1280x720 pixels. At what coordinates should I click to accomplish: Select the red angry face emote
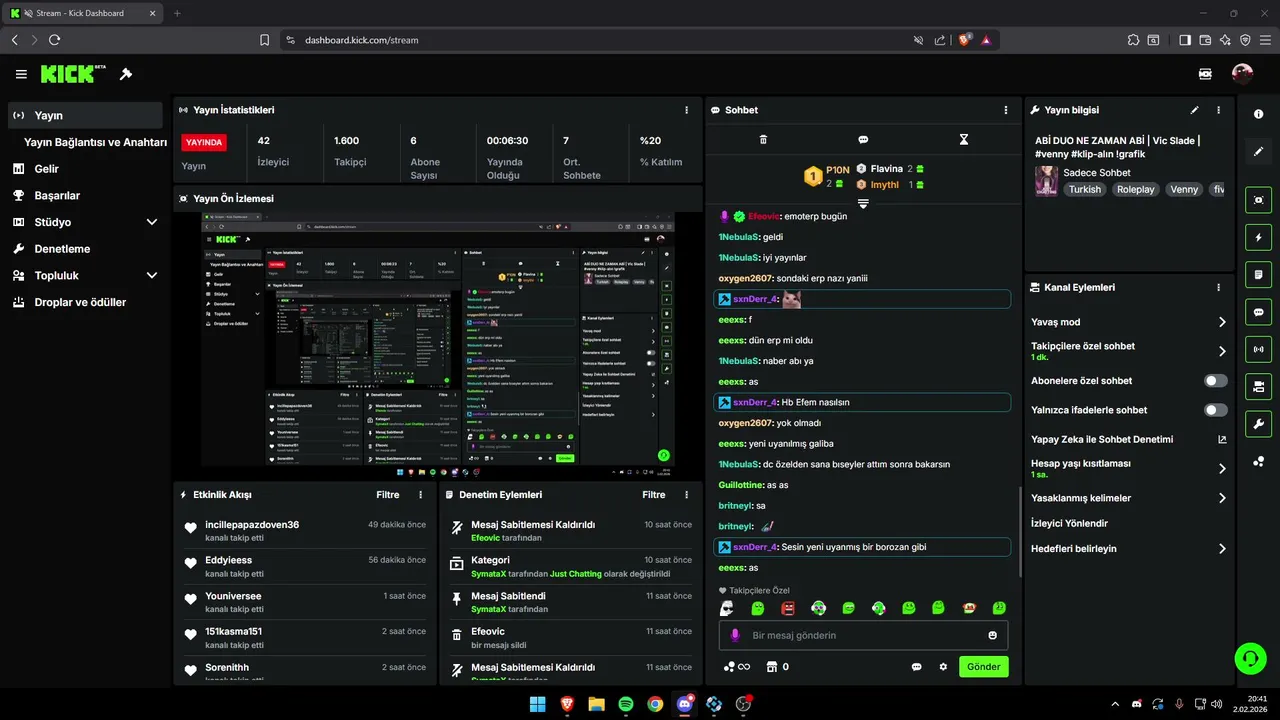pos(788,608)
